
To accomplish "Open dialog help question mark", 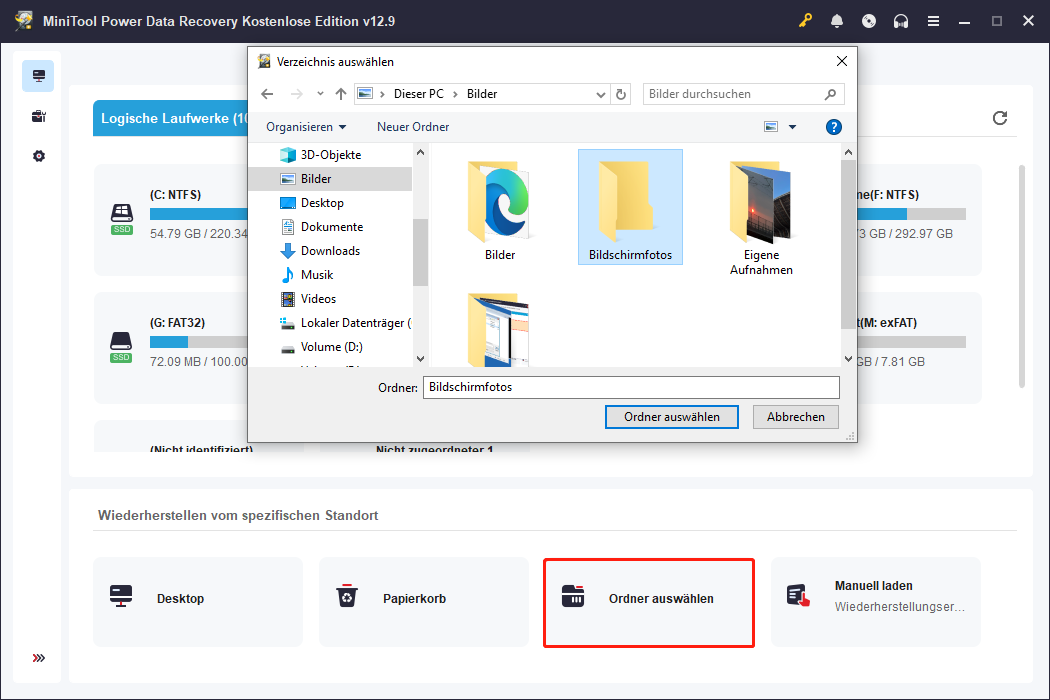I will (x=834, y=127).
